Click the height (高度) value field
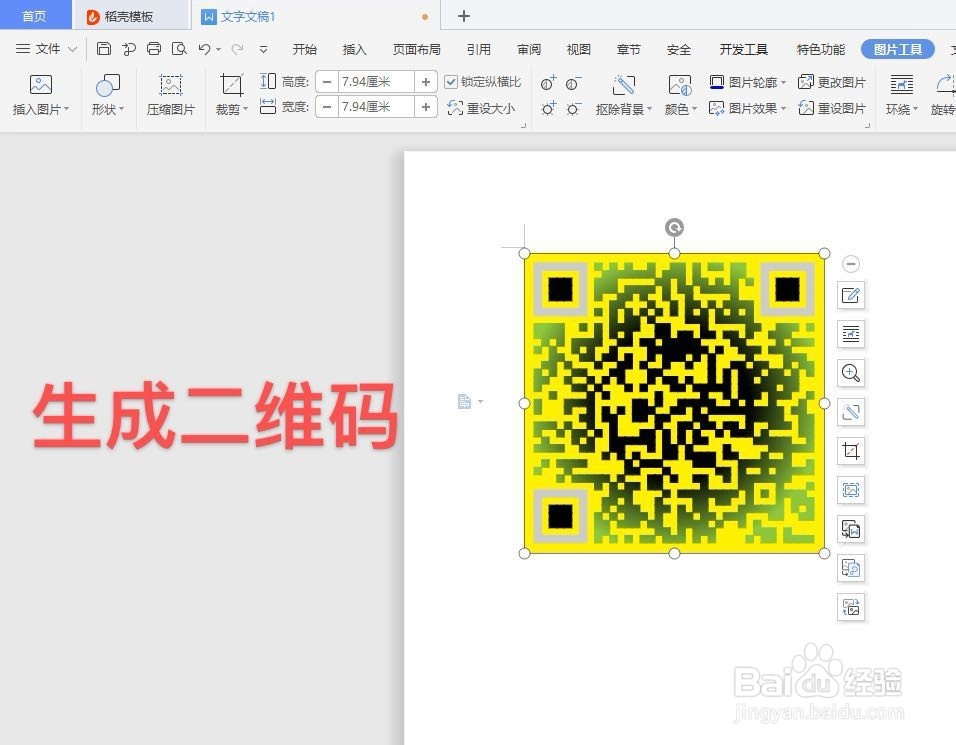The height and width of the screenshot is (745, 956). 376,82
